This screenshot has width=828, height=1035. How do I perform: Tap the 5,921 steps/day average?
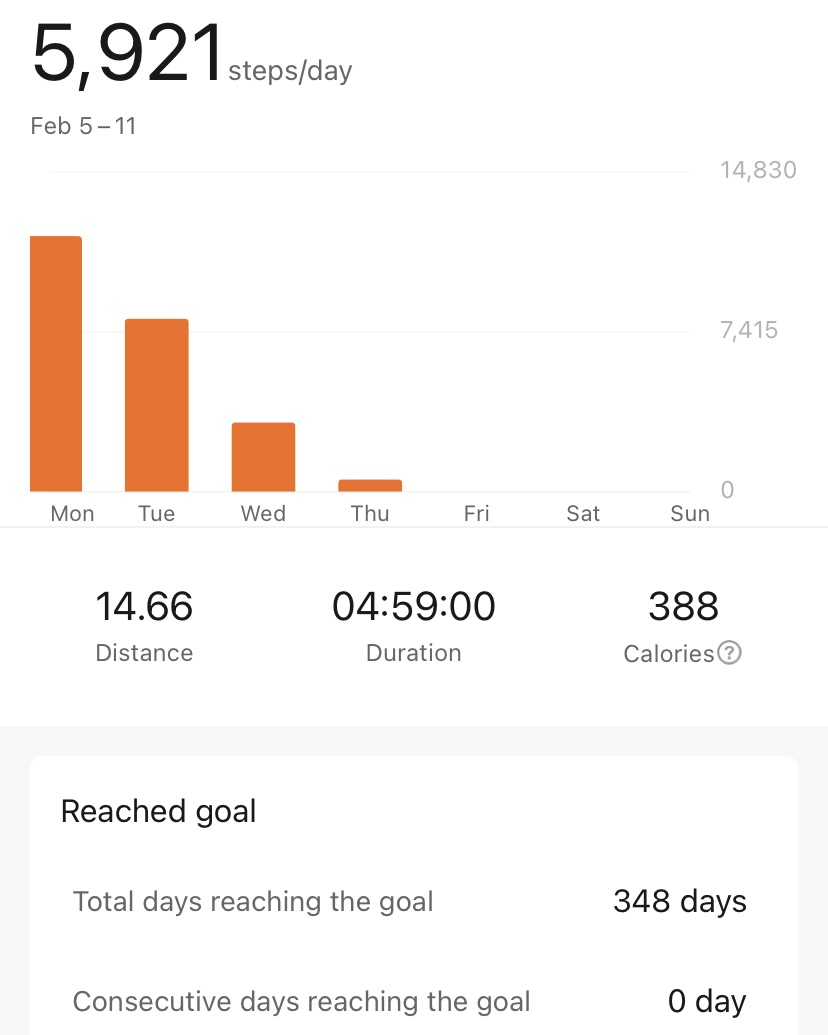point(191,53)
